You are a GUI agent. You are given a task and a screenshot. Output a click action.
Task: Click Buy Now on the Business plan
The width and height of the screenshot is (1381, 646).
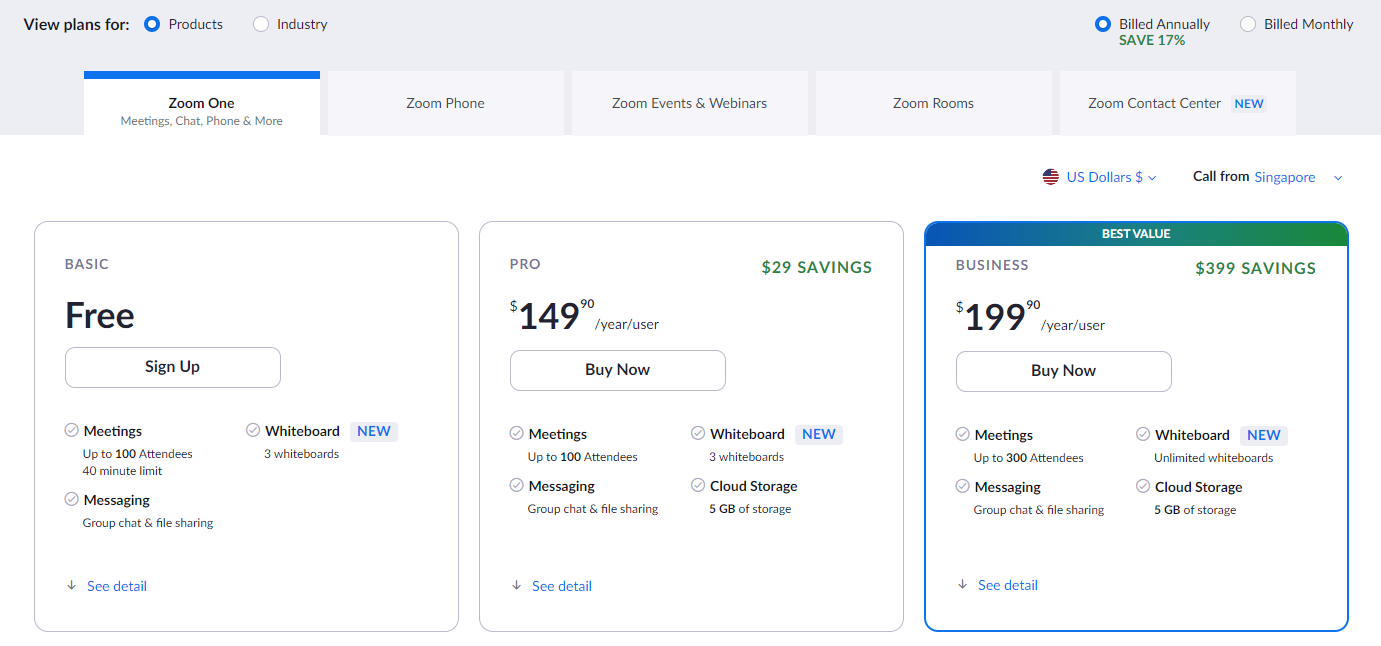(1064, 371)
